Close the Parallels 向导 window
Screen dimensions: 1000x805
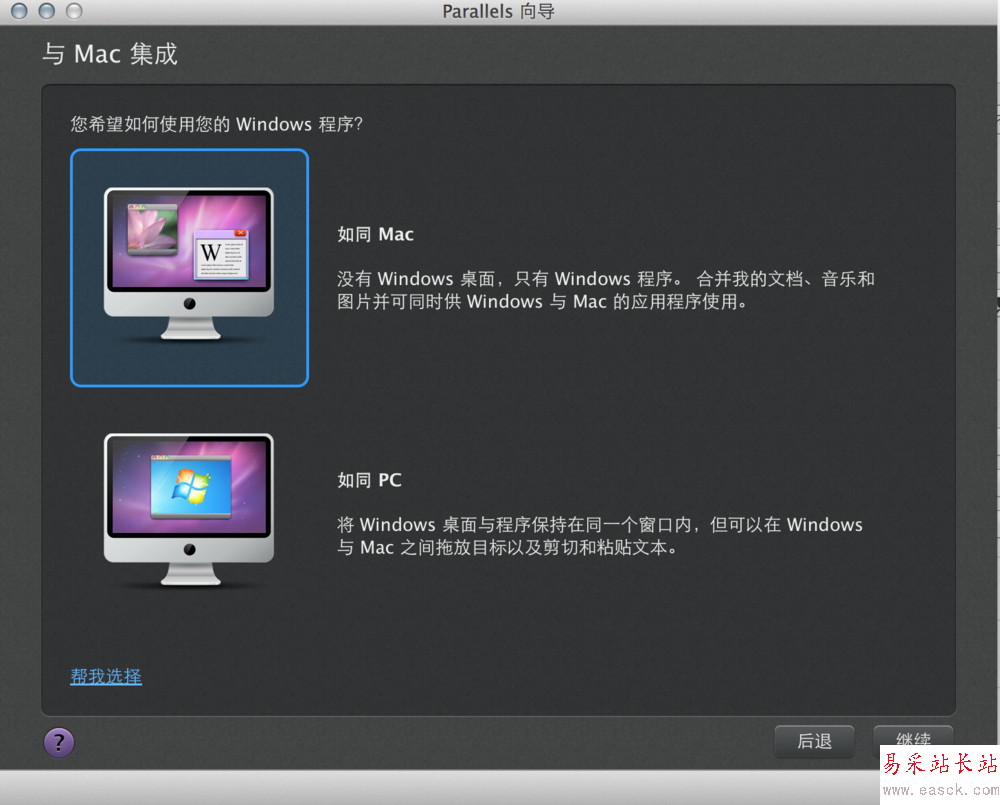19,11
